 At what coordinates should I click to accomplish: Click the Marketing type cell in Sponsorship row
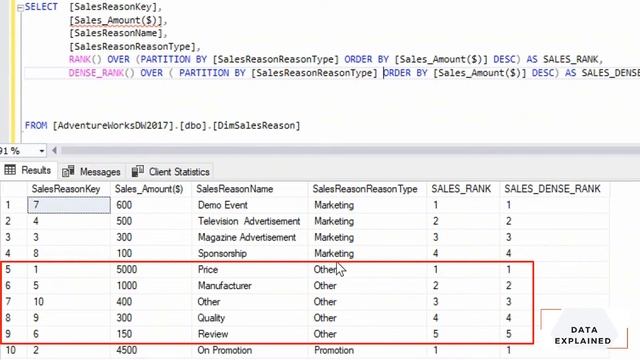pyautogui.click(x=367, y=253)
